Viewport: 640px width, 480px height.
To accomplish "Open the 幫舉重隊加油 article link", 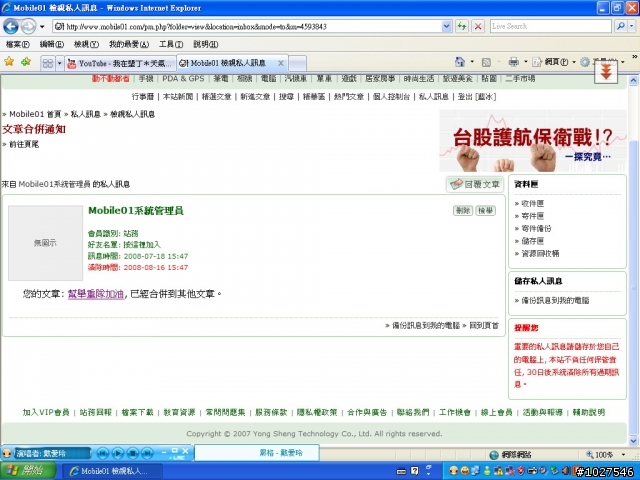I will pyautogui.click(x=96, y=294).
